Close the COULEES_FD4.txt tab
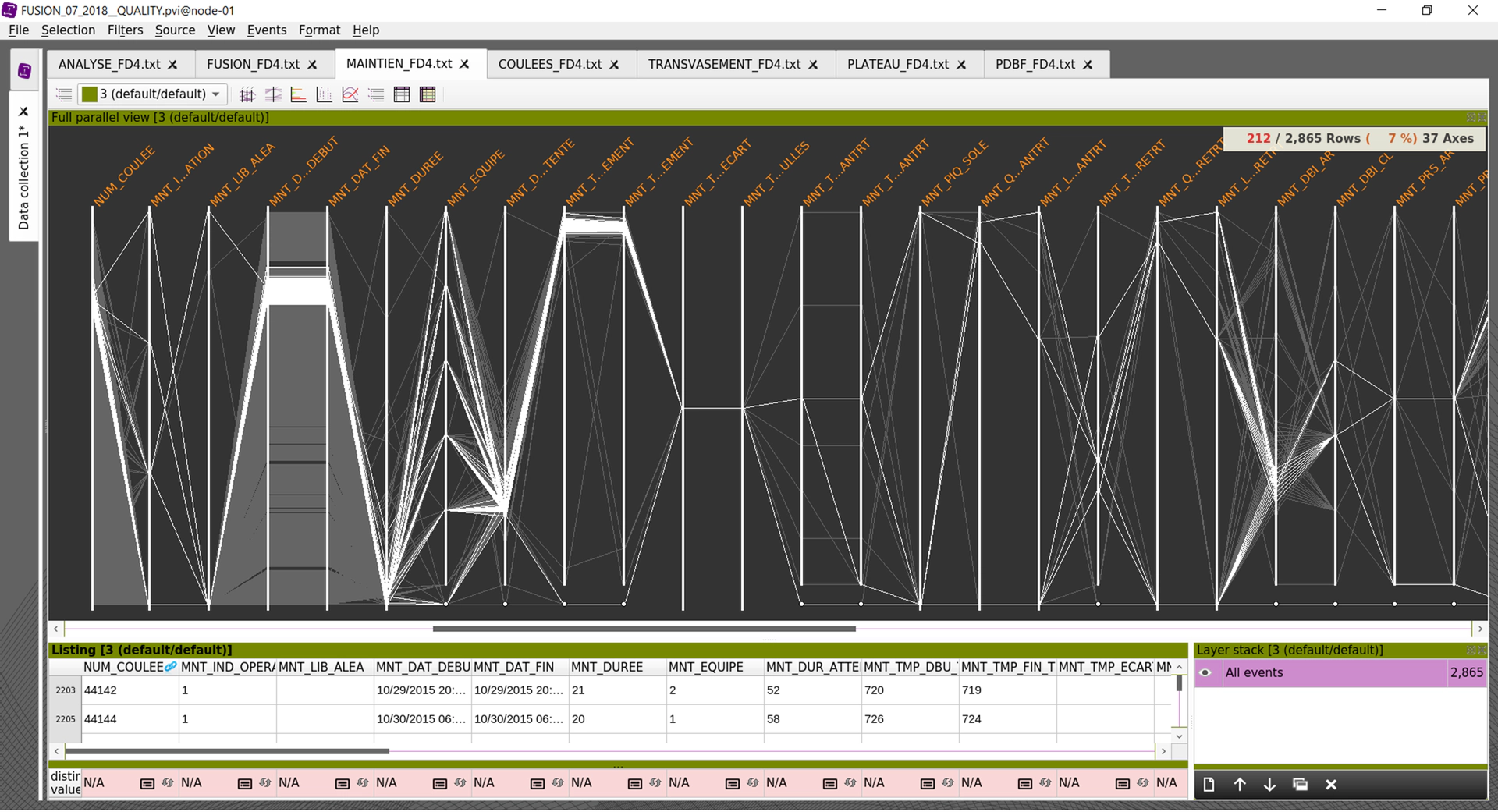The width and height of the screenshot is (1498, 812). coord(614,65)
